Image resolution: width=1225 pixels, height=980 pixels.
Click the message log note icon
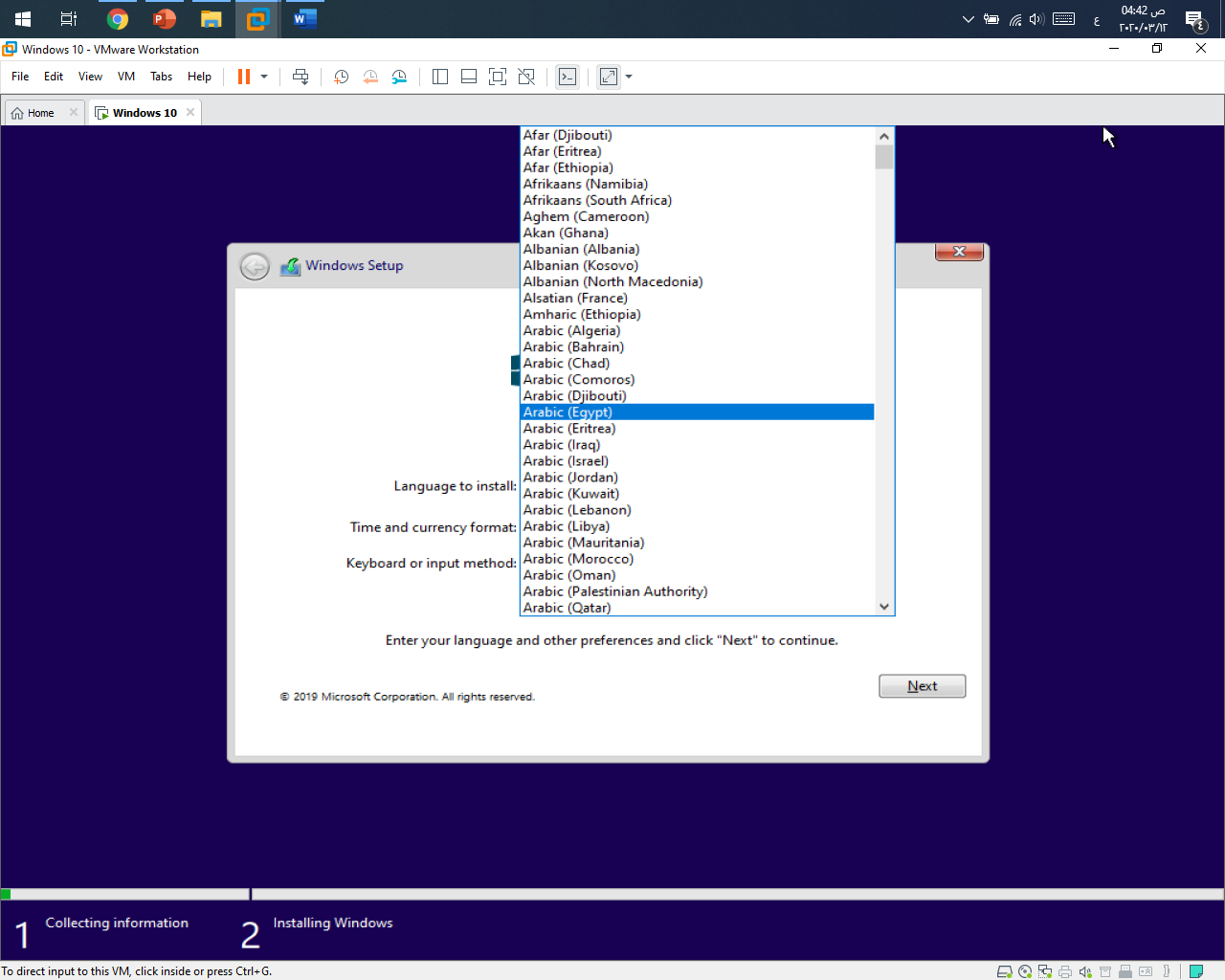click(x=1195, y=971)
